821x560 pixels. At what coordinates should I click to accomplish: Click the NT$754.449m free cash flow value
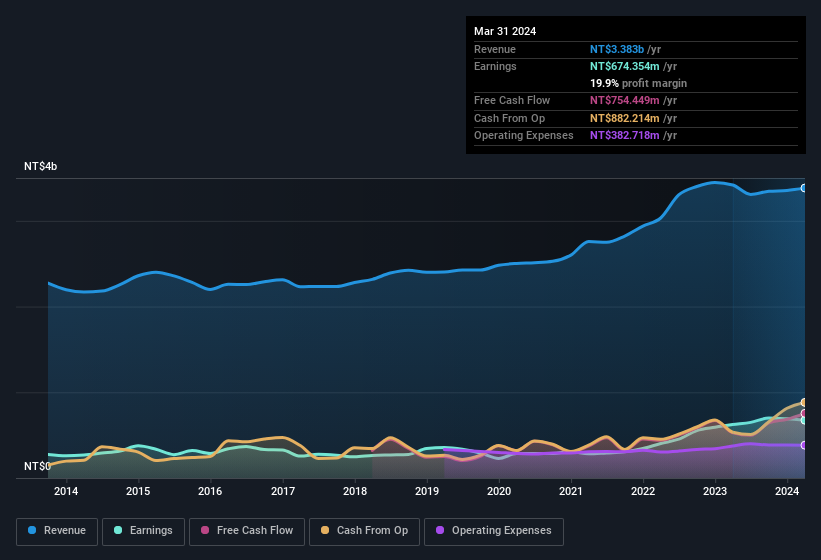[x=625, y=100]
